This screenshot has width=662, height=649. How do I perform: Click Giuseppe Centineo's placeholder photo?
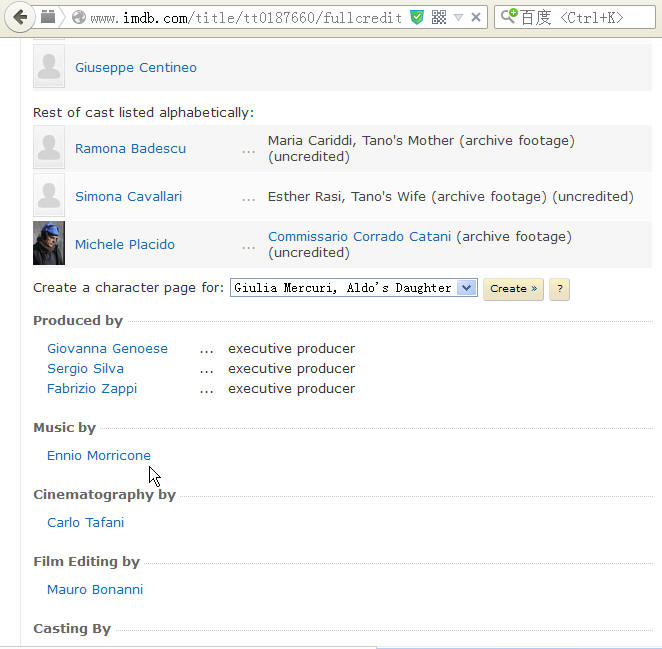(49, 66)
